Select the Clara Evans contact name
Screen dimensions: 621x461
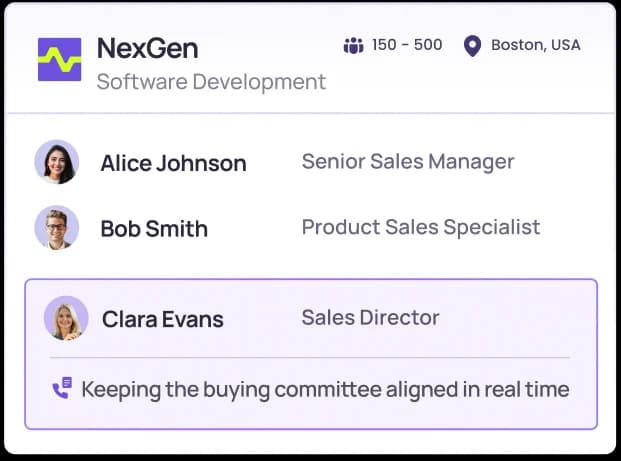[x=162, y=319]
